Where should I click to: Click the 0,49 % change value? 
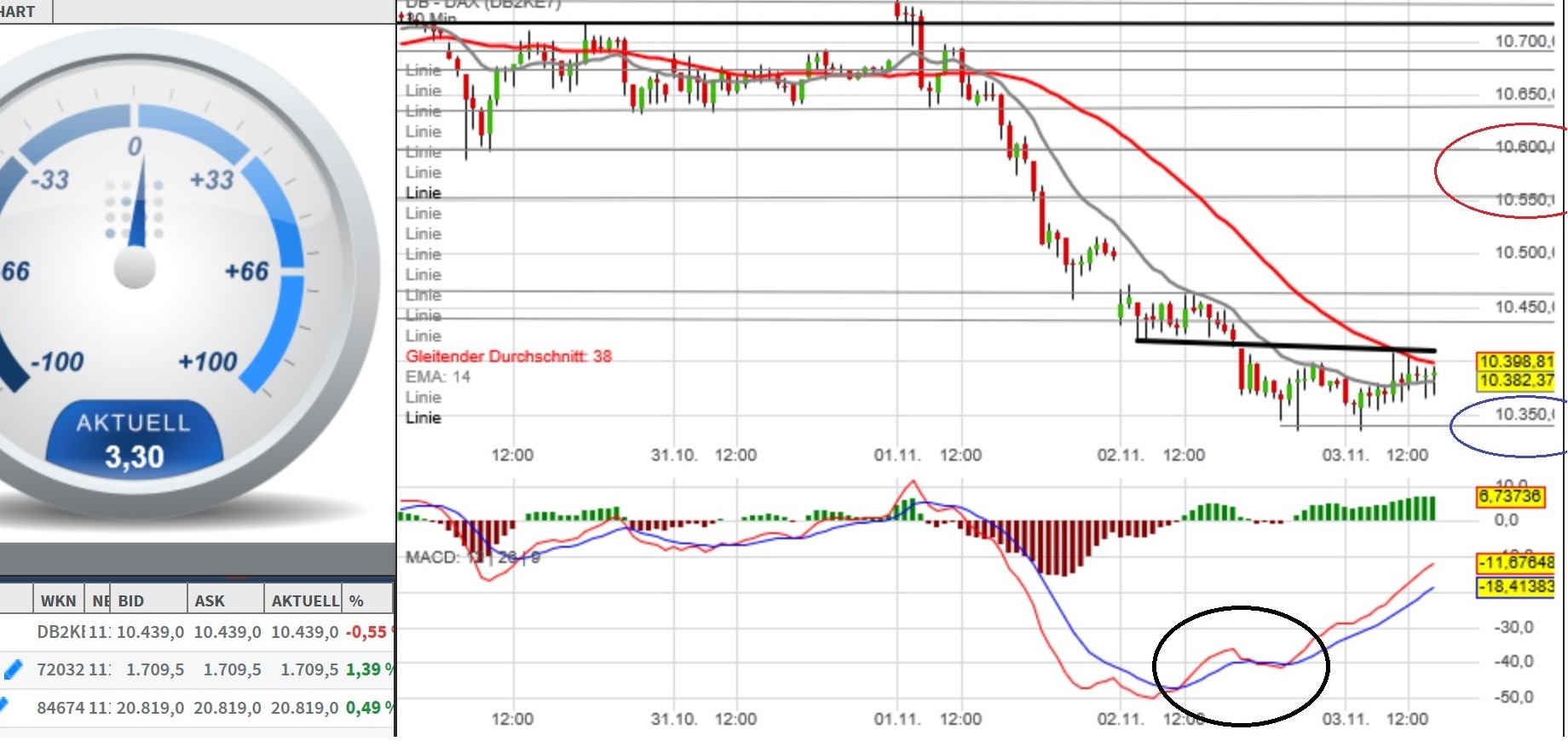[x=369, y=707]
